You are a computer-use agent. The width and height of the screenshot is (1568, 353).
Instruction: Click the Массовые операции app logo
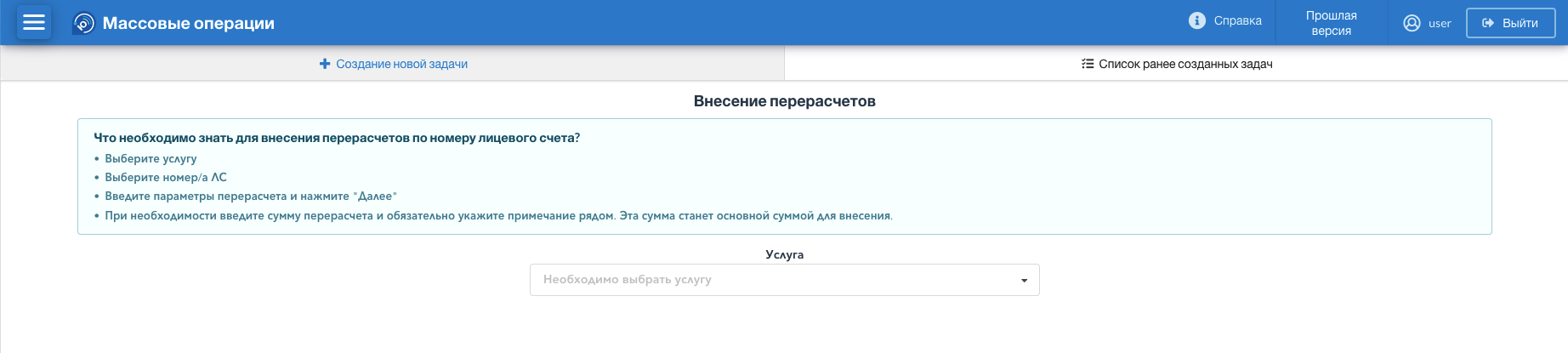pyautogui.click(x=84, y=23)
